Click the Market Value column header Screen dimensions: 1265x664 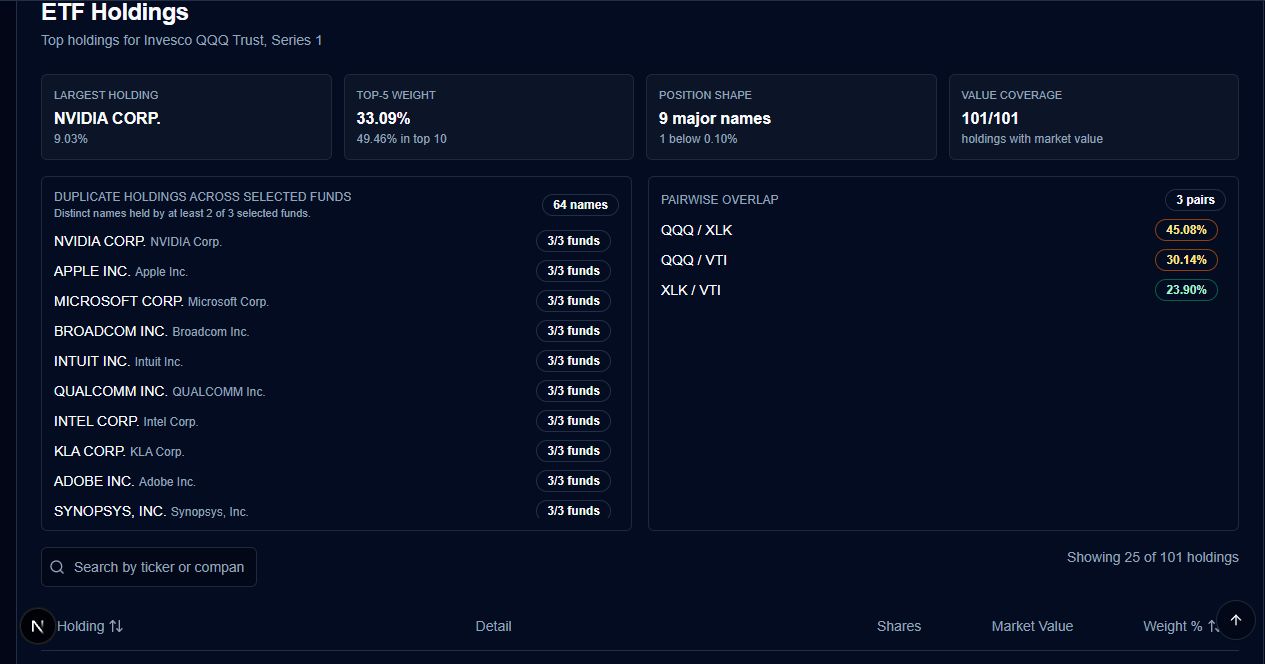point(1032,626)
